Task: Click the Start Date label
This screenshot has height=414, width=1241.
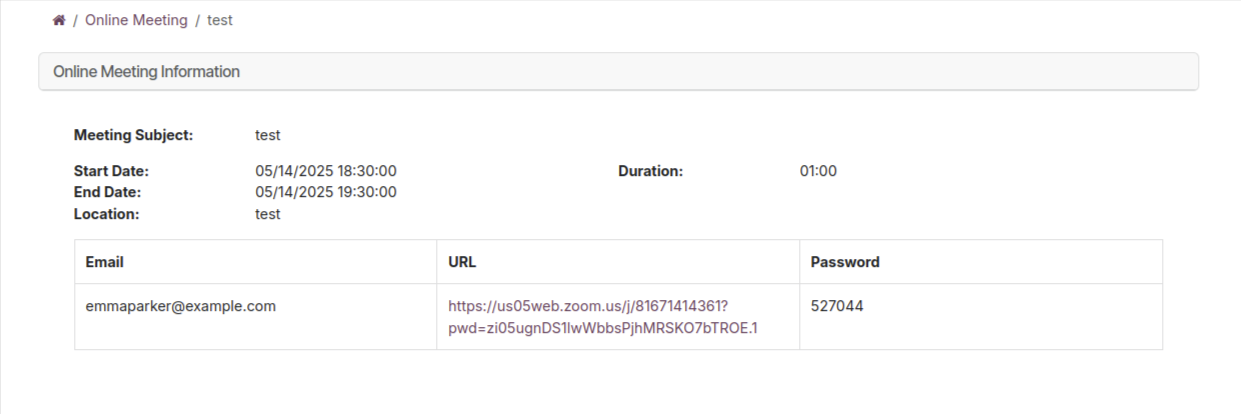Action: [x=111, y=171]
